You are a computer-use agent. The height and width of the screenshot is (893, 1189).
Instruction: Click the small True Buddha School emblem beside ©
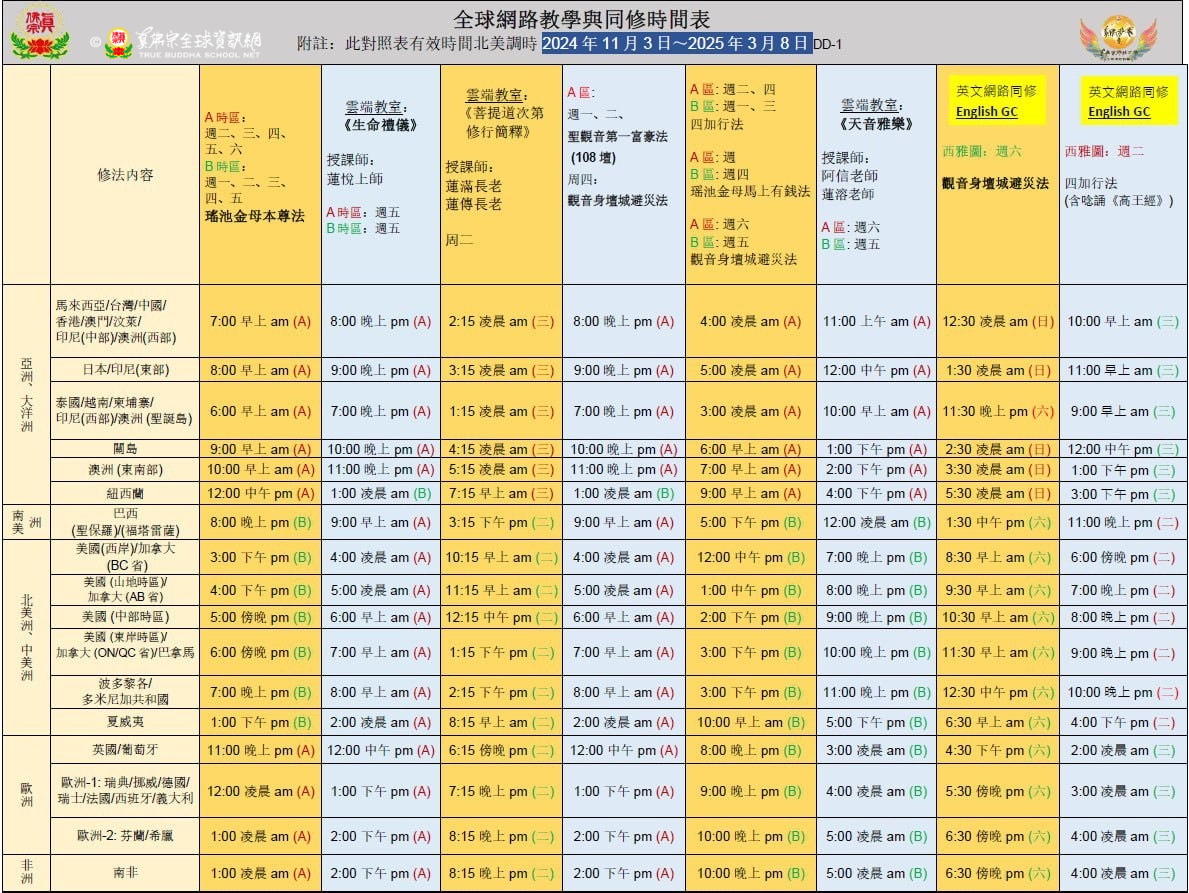(118, 43)
